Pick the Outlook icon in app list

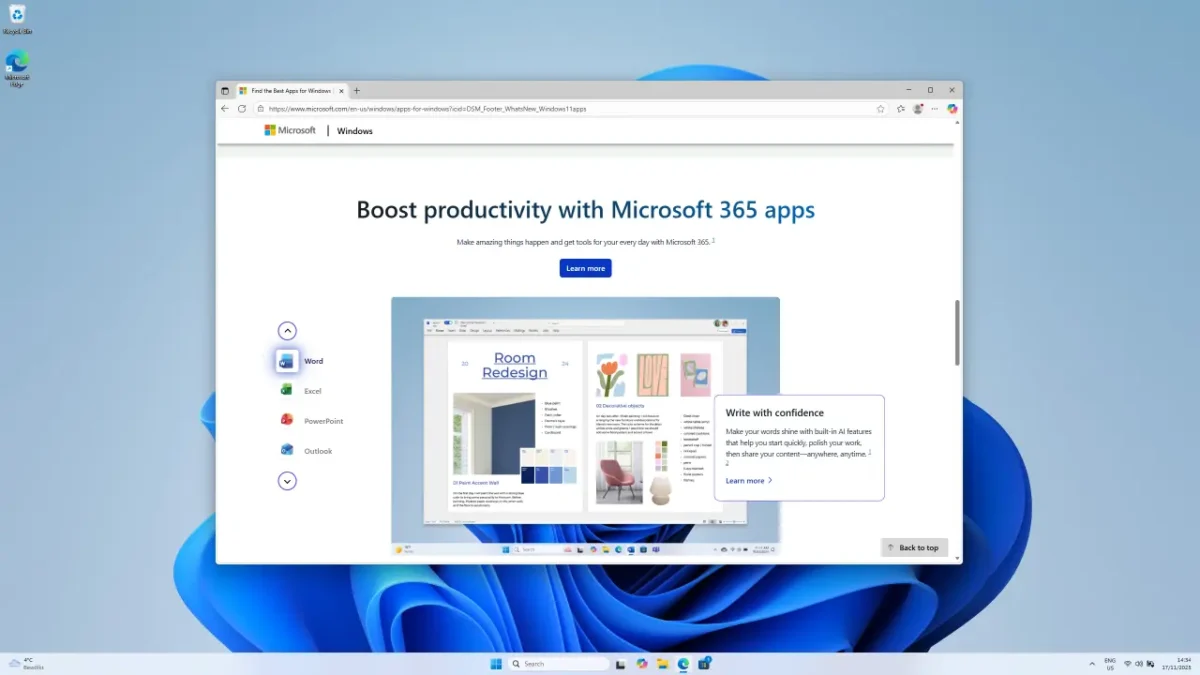click(x=287, y=451)
